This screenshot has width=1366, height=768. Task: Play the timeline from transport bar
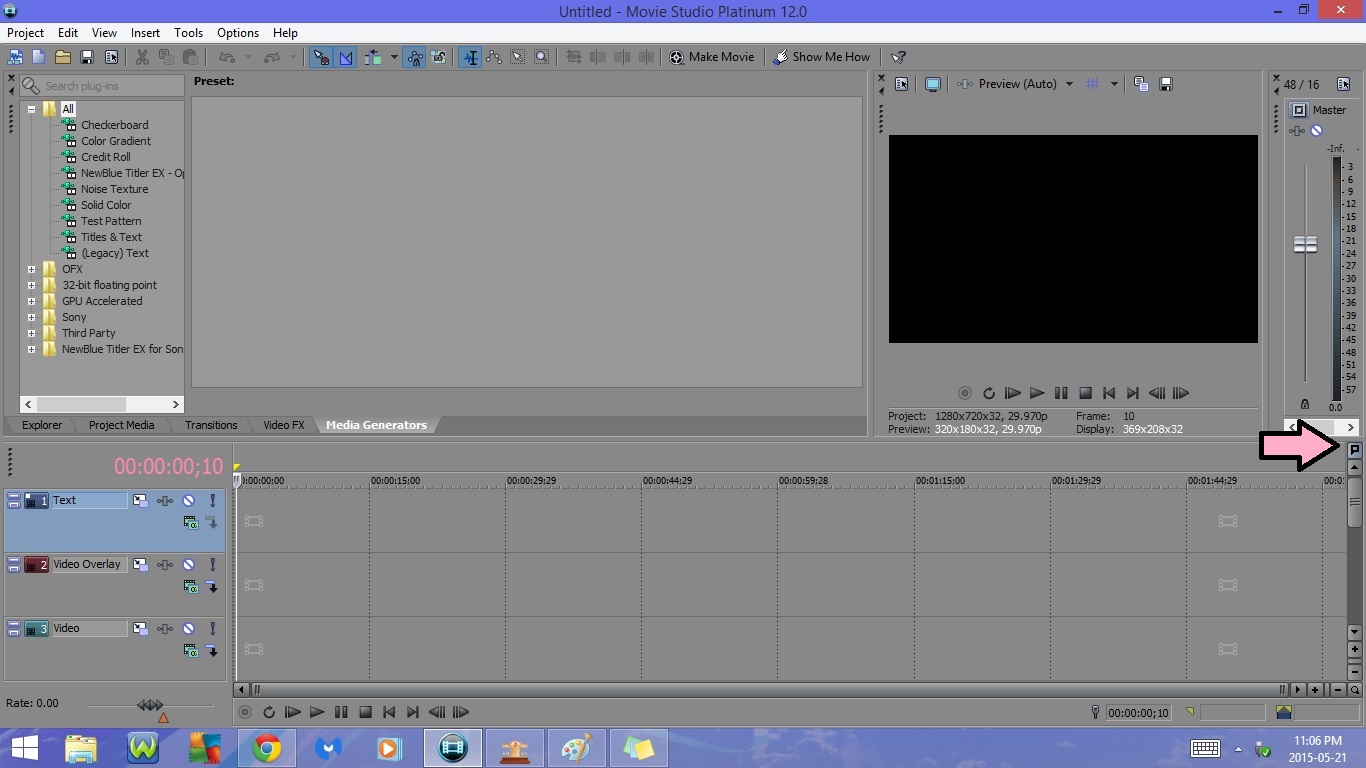[x=317, y=713]
